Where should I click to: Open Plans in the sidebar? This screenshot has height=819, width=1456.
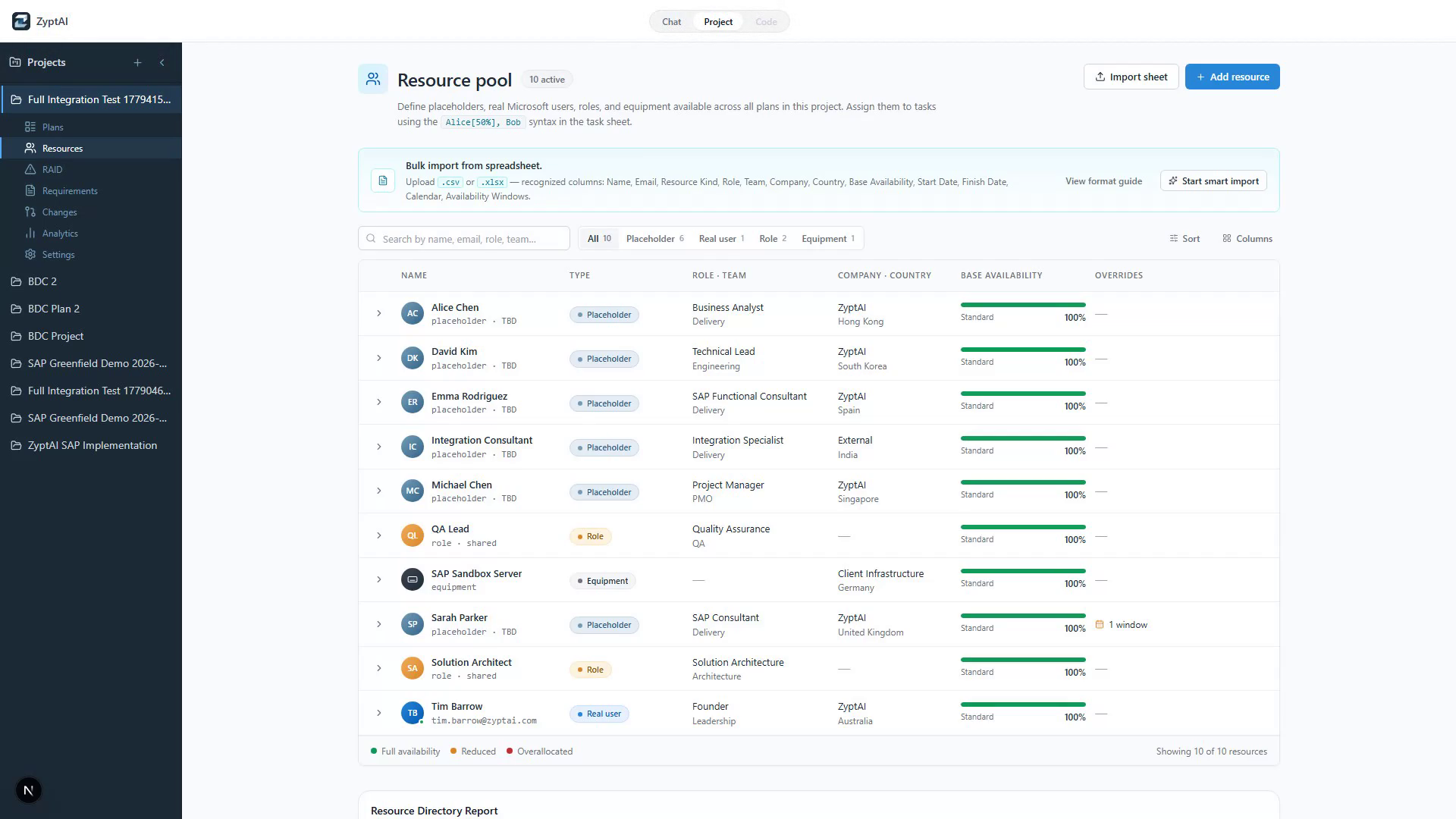[x=52, y=127]
